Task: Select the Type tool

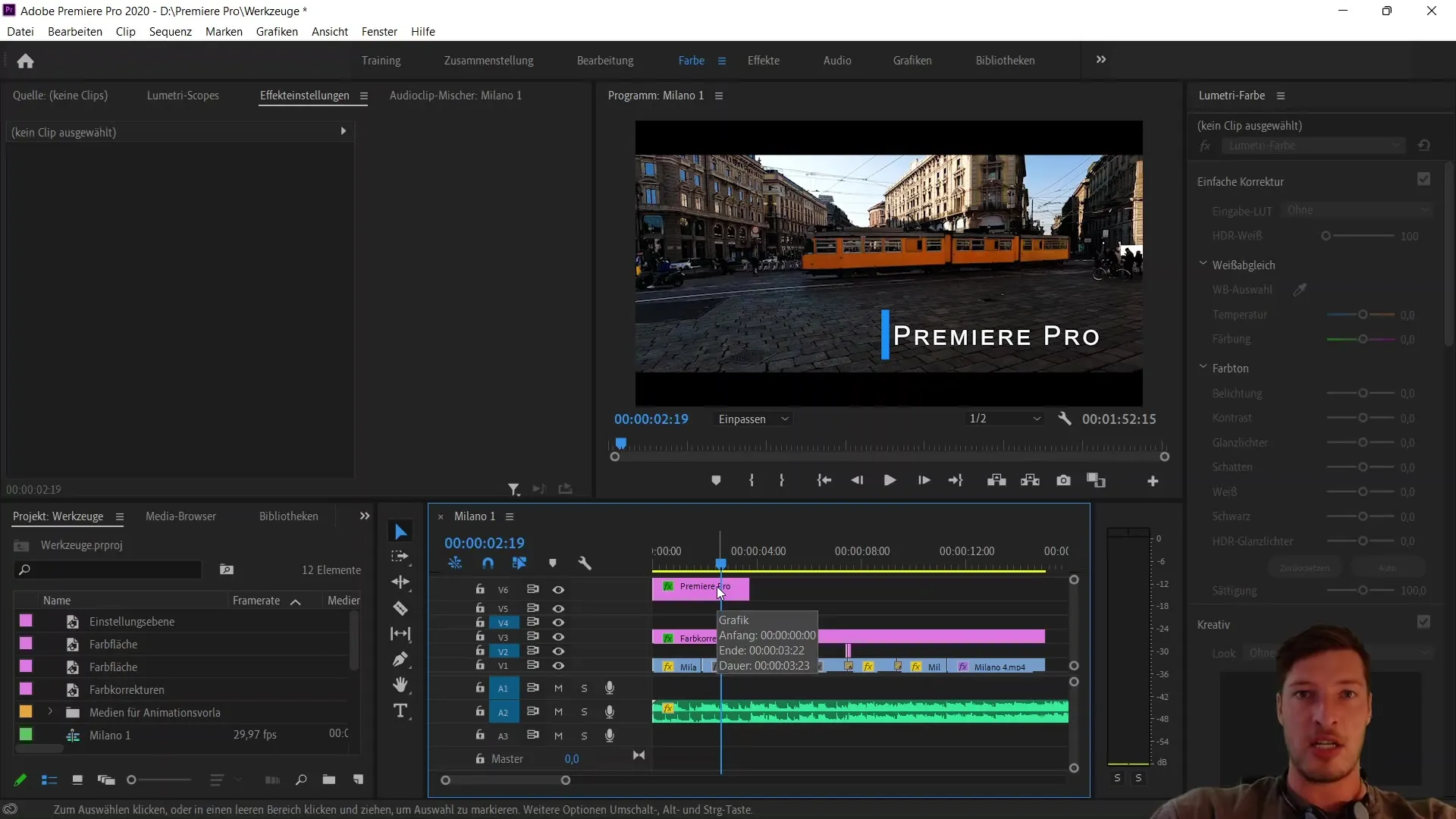Action: tap(400, 711)
